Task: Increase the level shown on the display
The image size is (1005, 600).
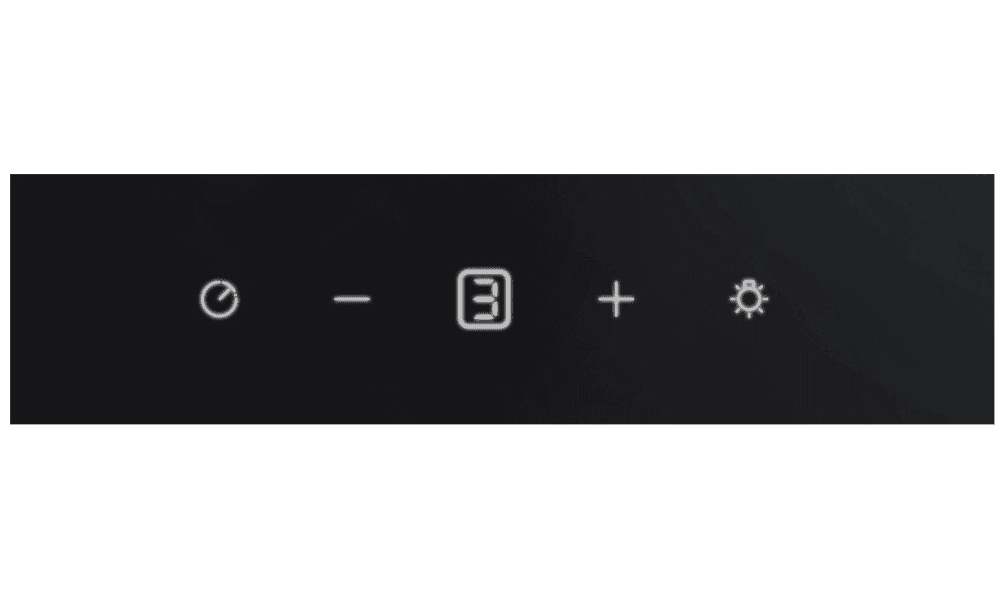Action: tap(616, 299)
